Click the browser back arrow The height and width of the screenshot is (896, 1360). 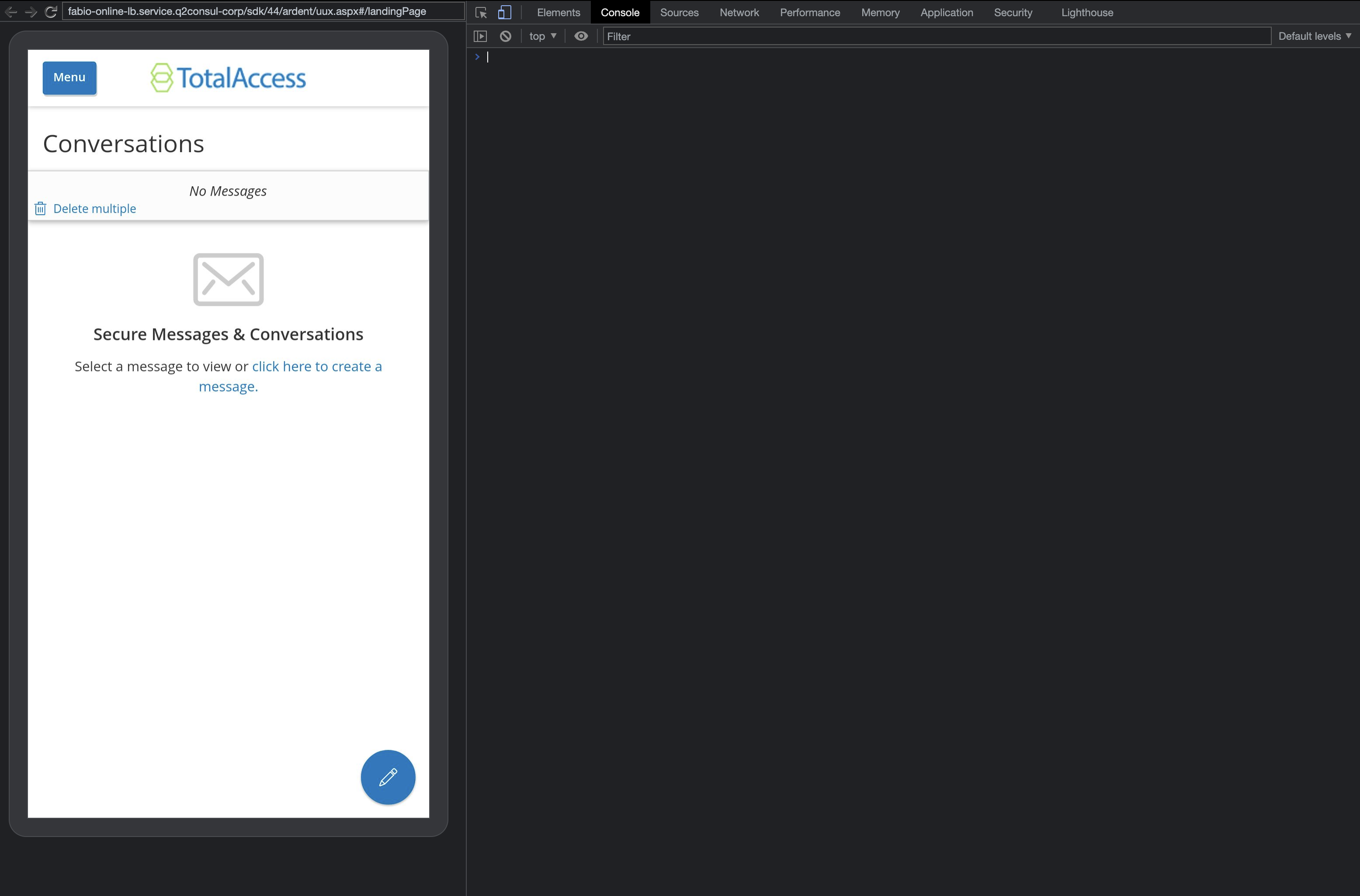(x=11, y=11)
